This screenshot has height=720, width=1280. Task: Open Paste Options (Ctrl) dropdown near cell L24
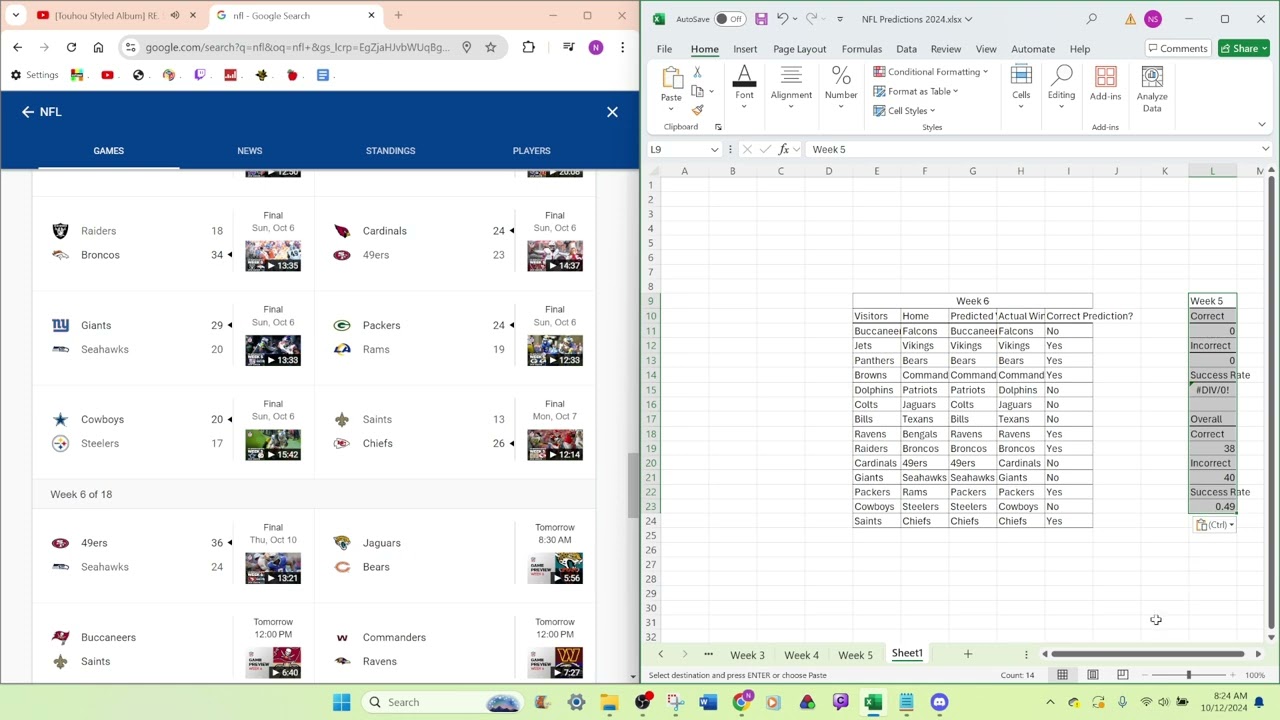tap(1215, 525)
